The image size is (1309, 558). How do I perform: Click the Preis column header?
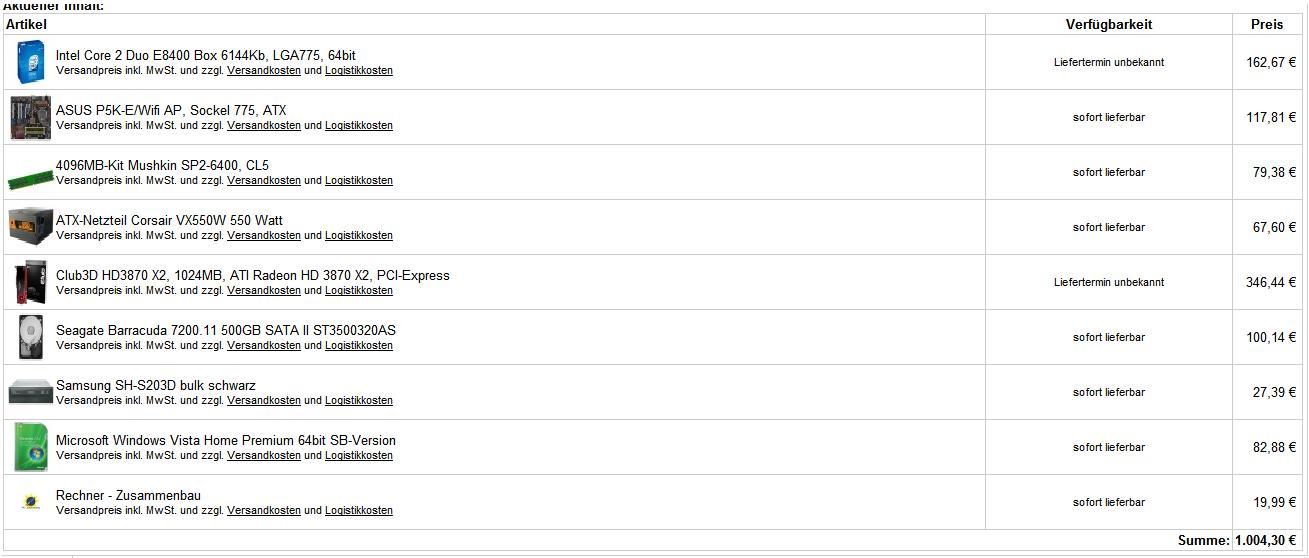[x=1267, y=24]
